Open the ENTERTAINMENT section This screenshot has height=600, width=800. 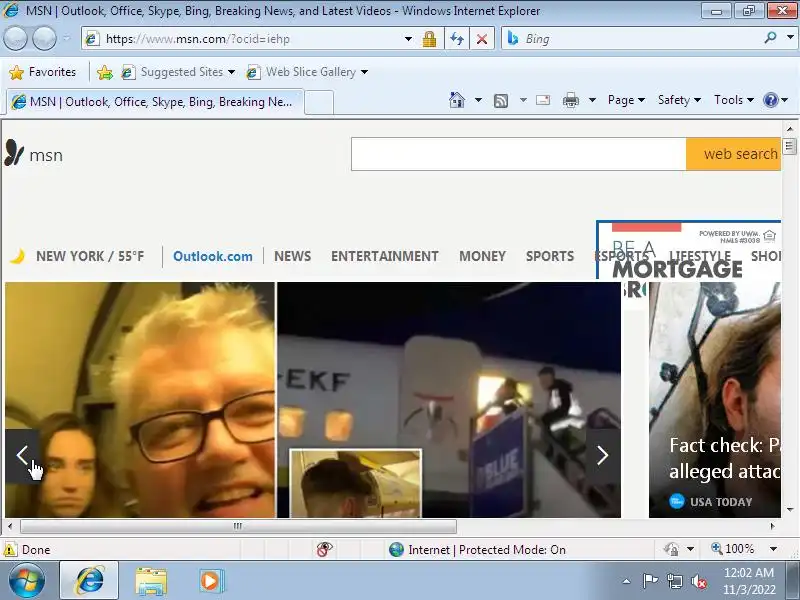click(x=385, y=256)
